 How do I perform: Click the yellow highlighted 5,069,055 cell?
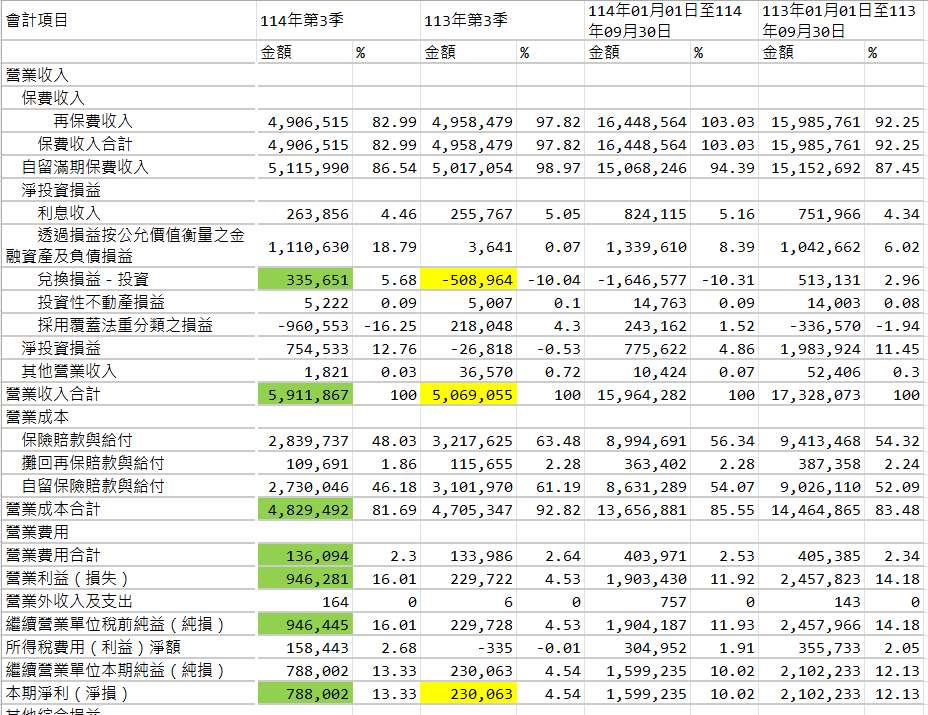(468, 394)
